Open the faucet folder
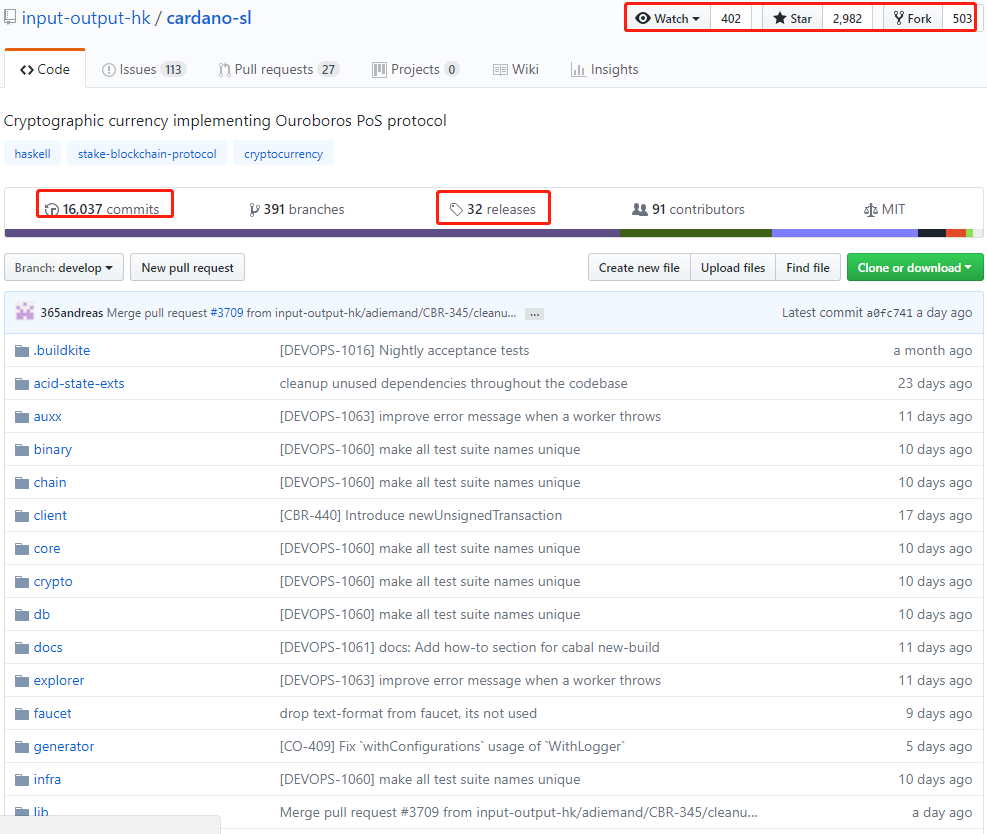987x834 pixels. pyautogui.click(x=52, y=714)
